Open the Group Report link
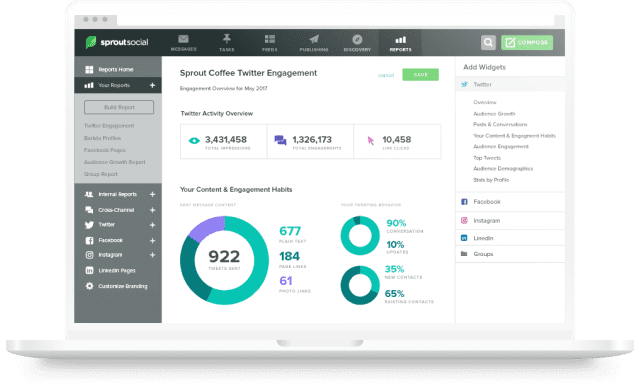 coord(100,174)
